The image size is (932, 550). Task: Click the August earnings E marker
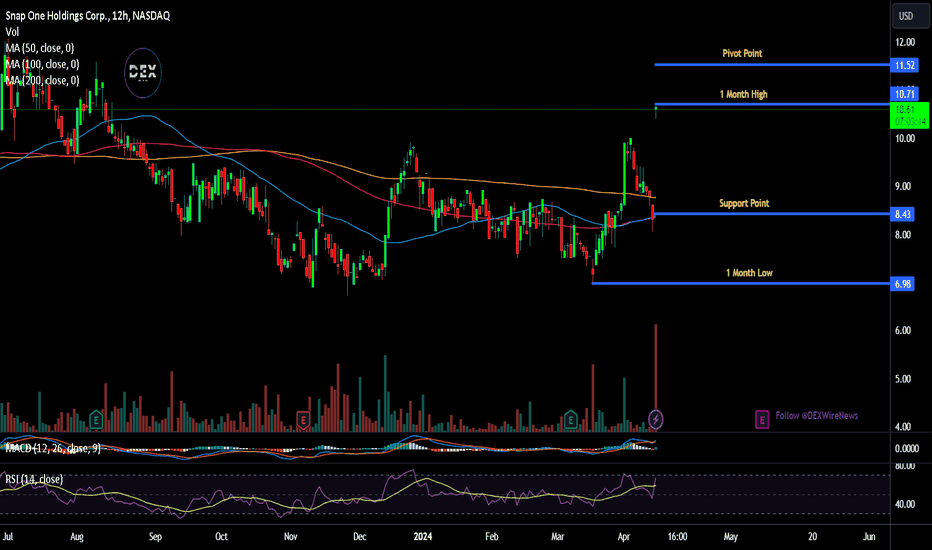click(x=96, y=420)
